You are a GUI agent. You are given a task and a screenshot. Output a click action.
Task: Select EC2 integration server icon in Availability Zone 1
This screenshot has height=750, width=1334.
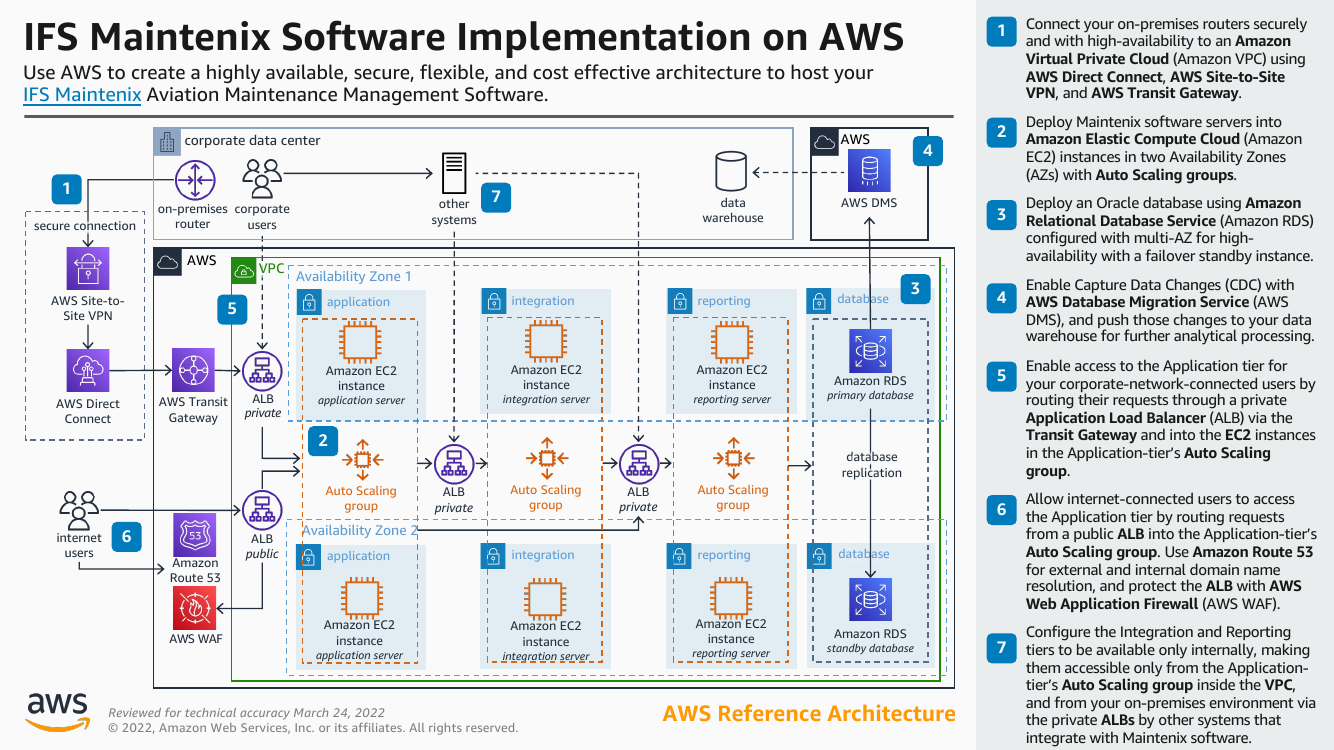(545, 341)
